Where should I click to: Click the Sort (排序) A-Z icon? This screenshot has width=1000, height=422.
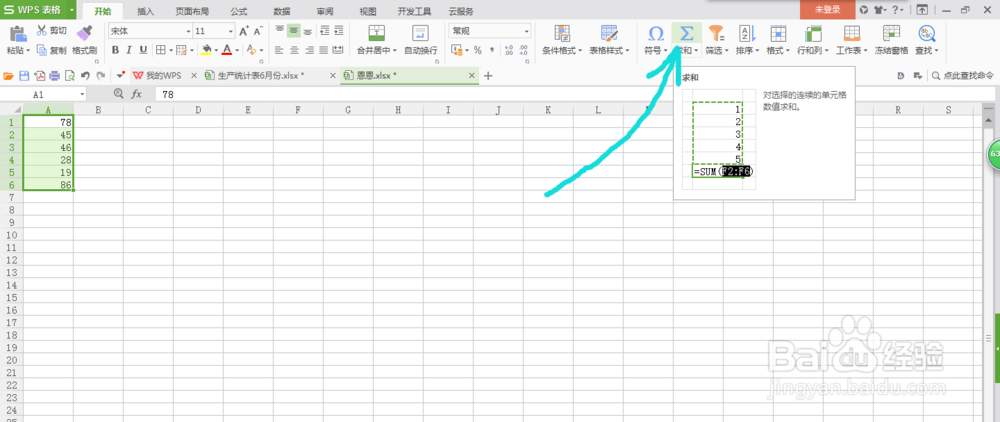point(747,33)
